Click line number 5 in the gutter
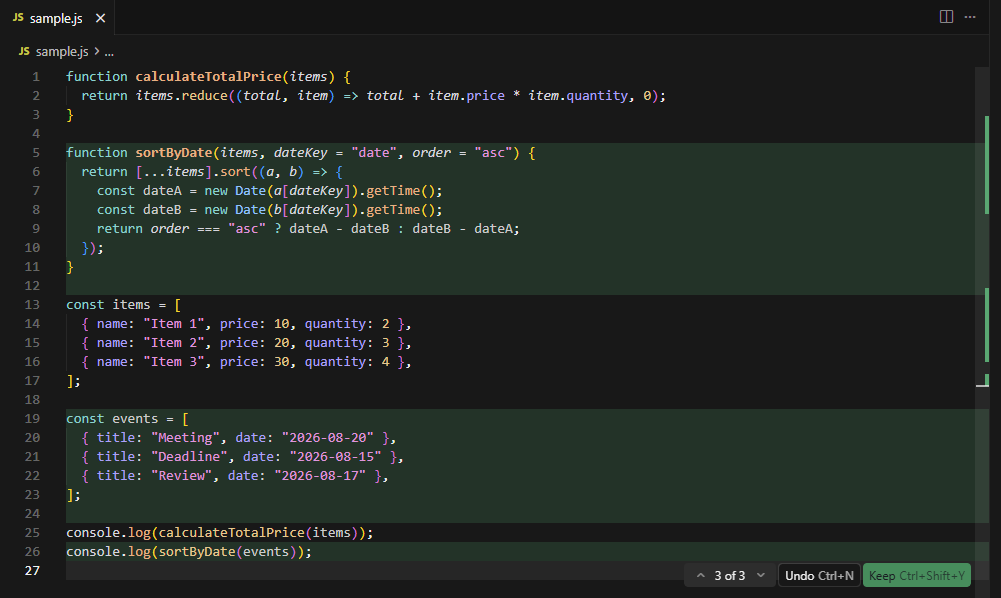1001x598 pixels. tap(36, 153)
